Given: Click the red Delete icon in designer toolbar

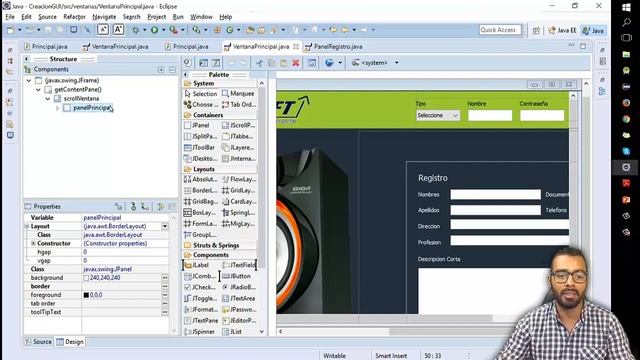Looking at the screenshot, I should 296,63.
